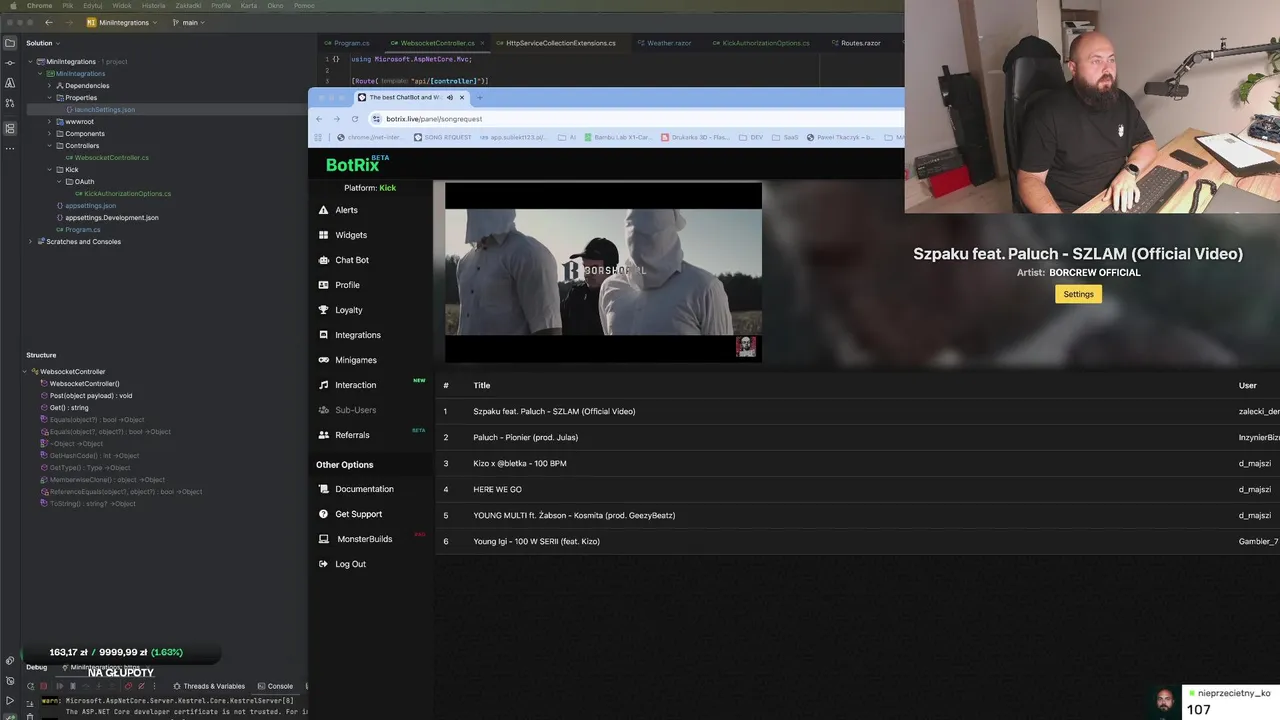Close the BotRix browser tab
Viewport: 1280px width, 720px height.
click(462, 97)
